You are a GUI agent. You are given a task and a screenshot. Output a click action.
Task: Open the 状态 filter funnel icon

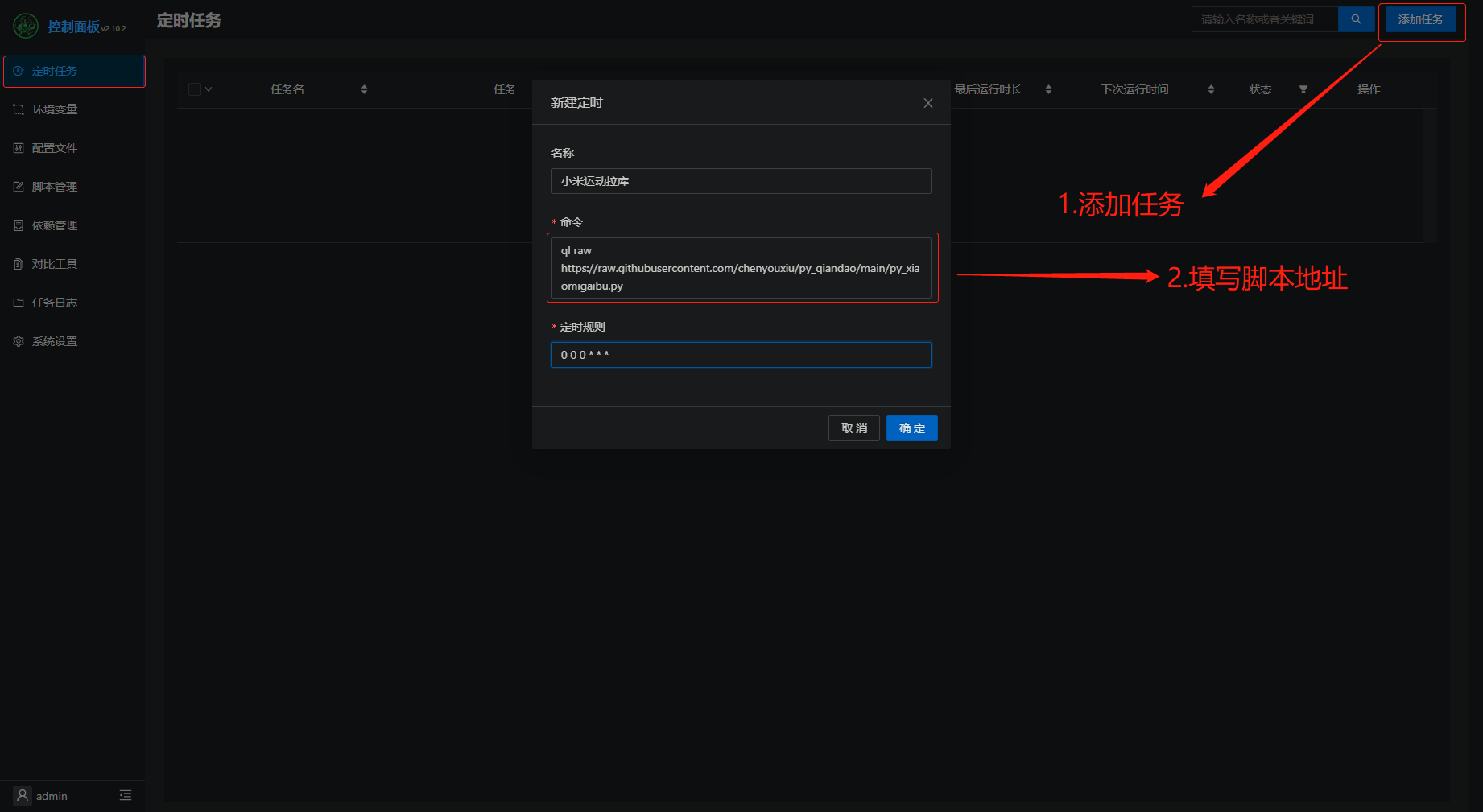[1303, 89]
